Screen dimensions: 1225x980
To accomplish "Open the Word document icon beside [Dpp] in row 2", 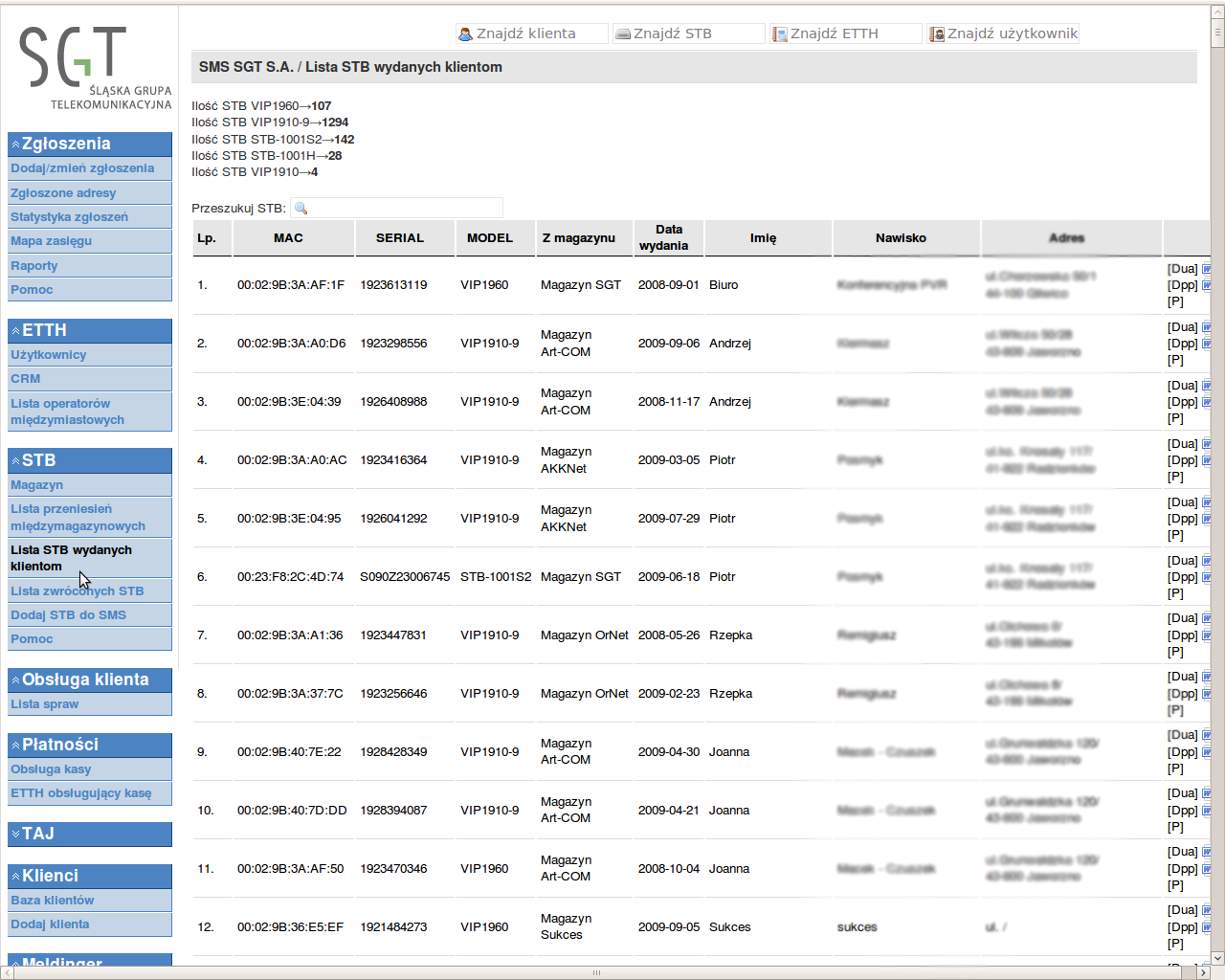I will (x=1206, y=344).
